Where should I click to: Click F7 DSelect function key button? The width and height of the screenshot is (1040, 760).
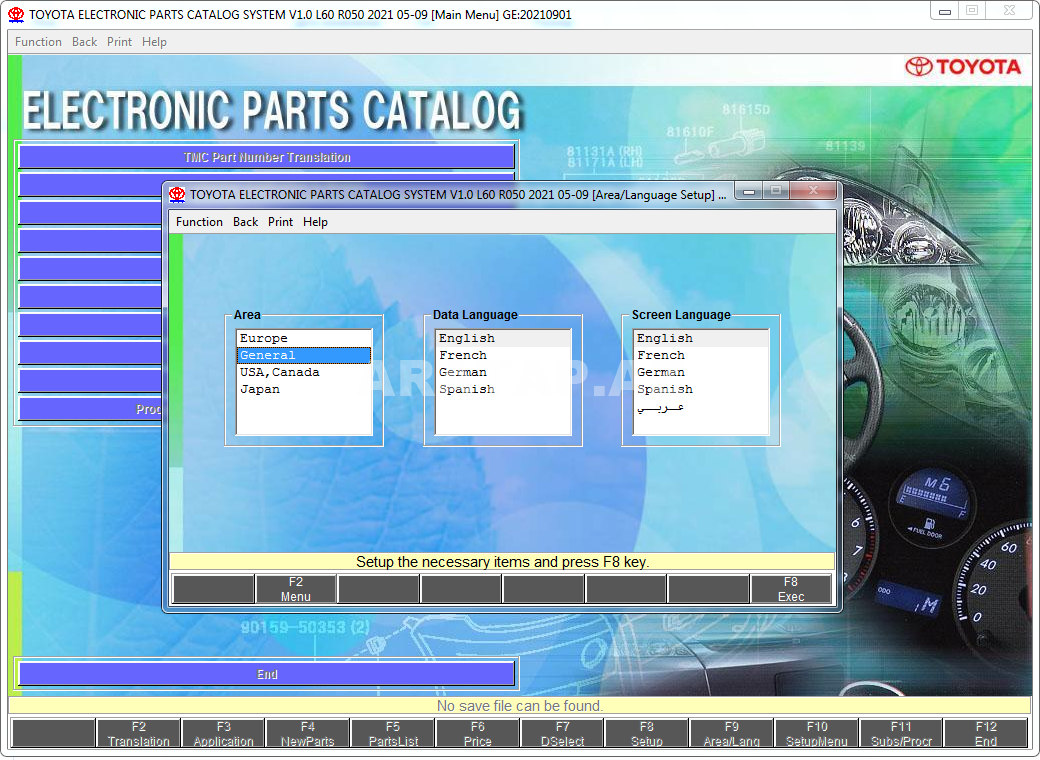562,733
